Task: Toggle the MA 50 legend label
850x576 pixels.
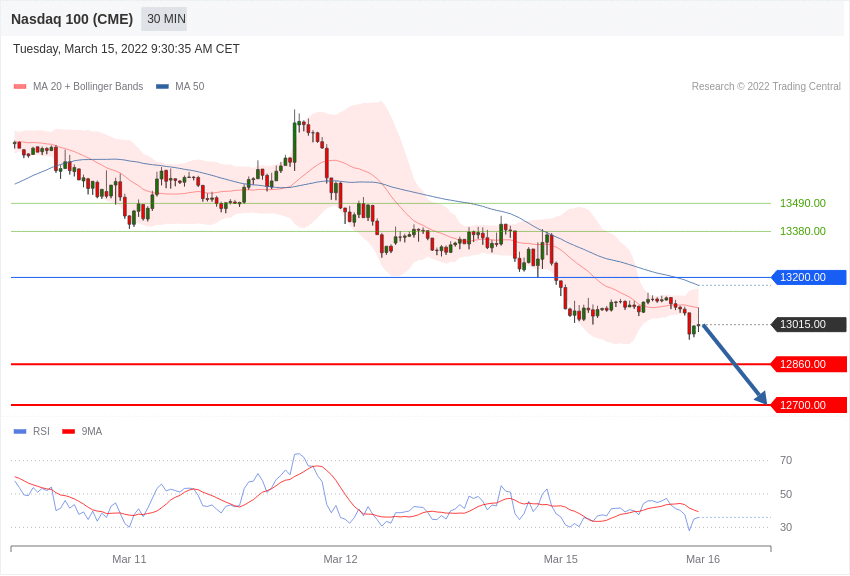Action: 190,87
